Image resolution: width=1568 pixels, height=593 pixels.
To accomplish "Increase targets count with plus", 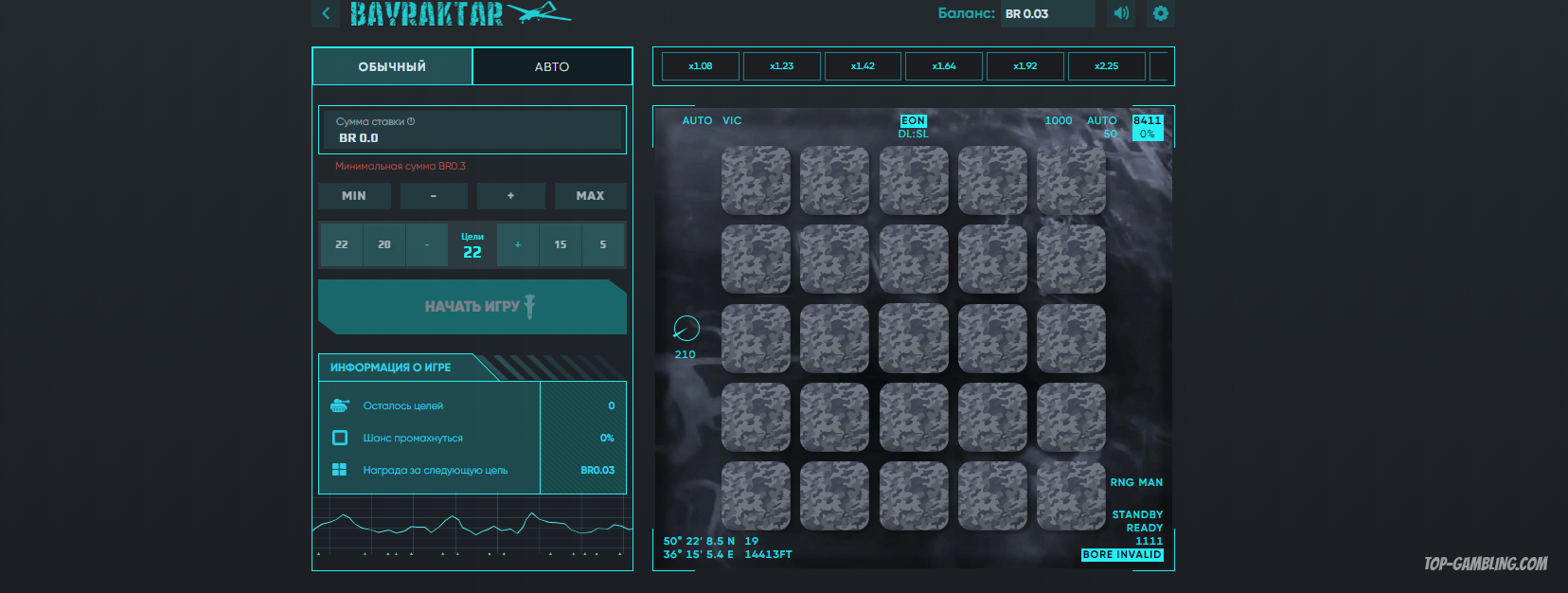I will 518,244.
